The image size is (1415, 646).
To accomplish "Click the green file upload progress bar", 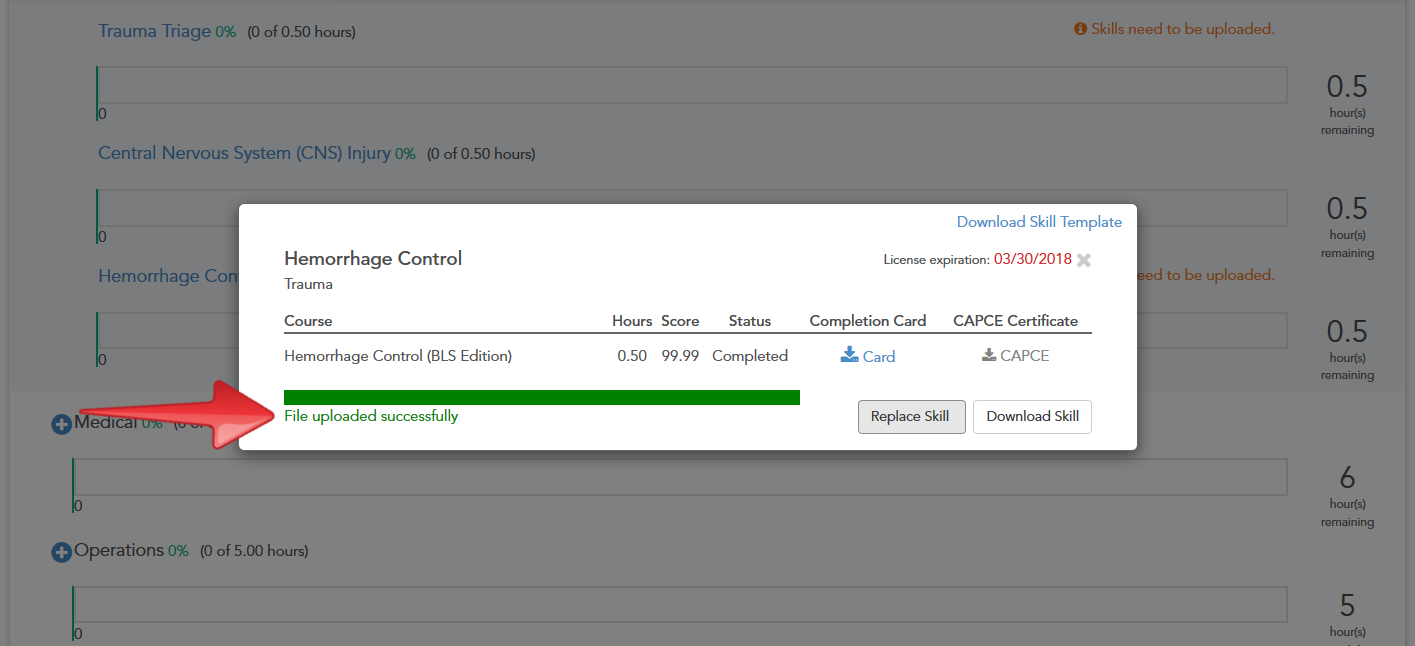I will point(541,397).
